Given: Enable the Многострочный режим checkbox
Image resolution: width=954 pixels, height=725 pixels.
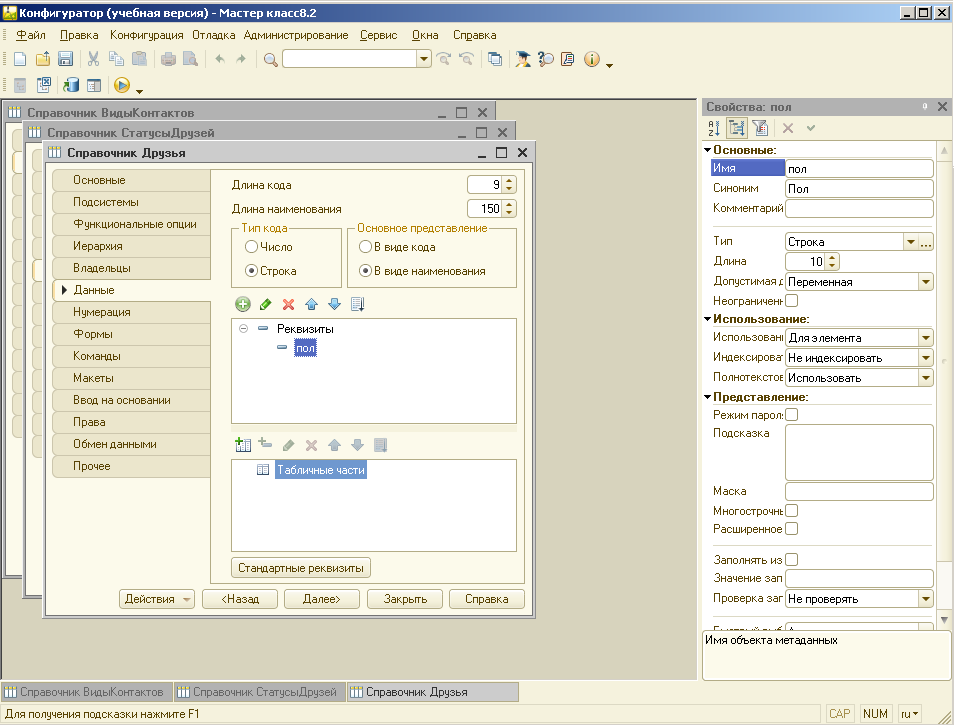Looking at the screenshot, I should click(x=792, y=510).
